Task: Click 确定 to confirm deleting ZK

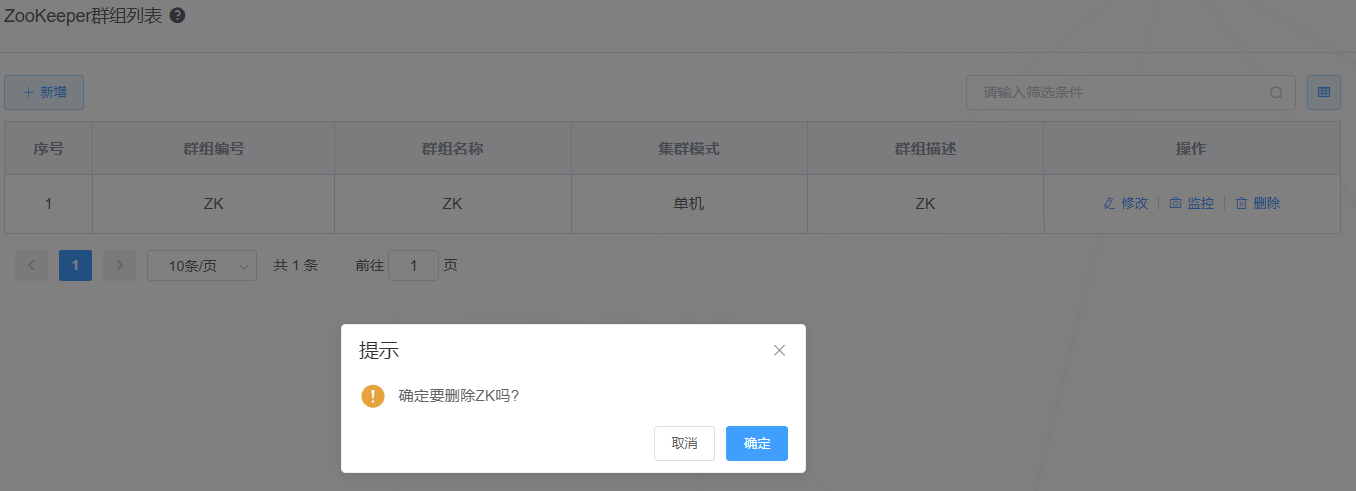Action: [757, 443]
